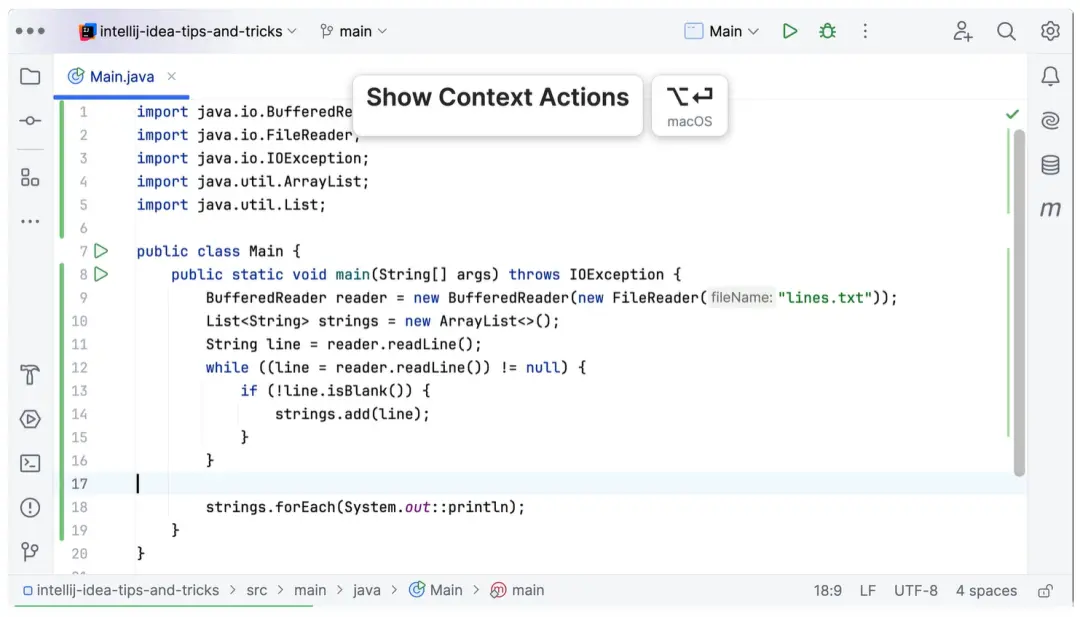Click import java.util.ArrayList; line
Screen dimensions: 1080x617
pyautogui.click(x=253, y=181)
